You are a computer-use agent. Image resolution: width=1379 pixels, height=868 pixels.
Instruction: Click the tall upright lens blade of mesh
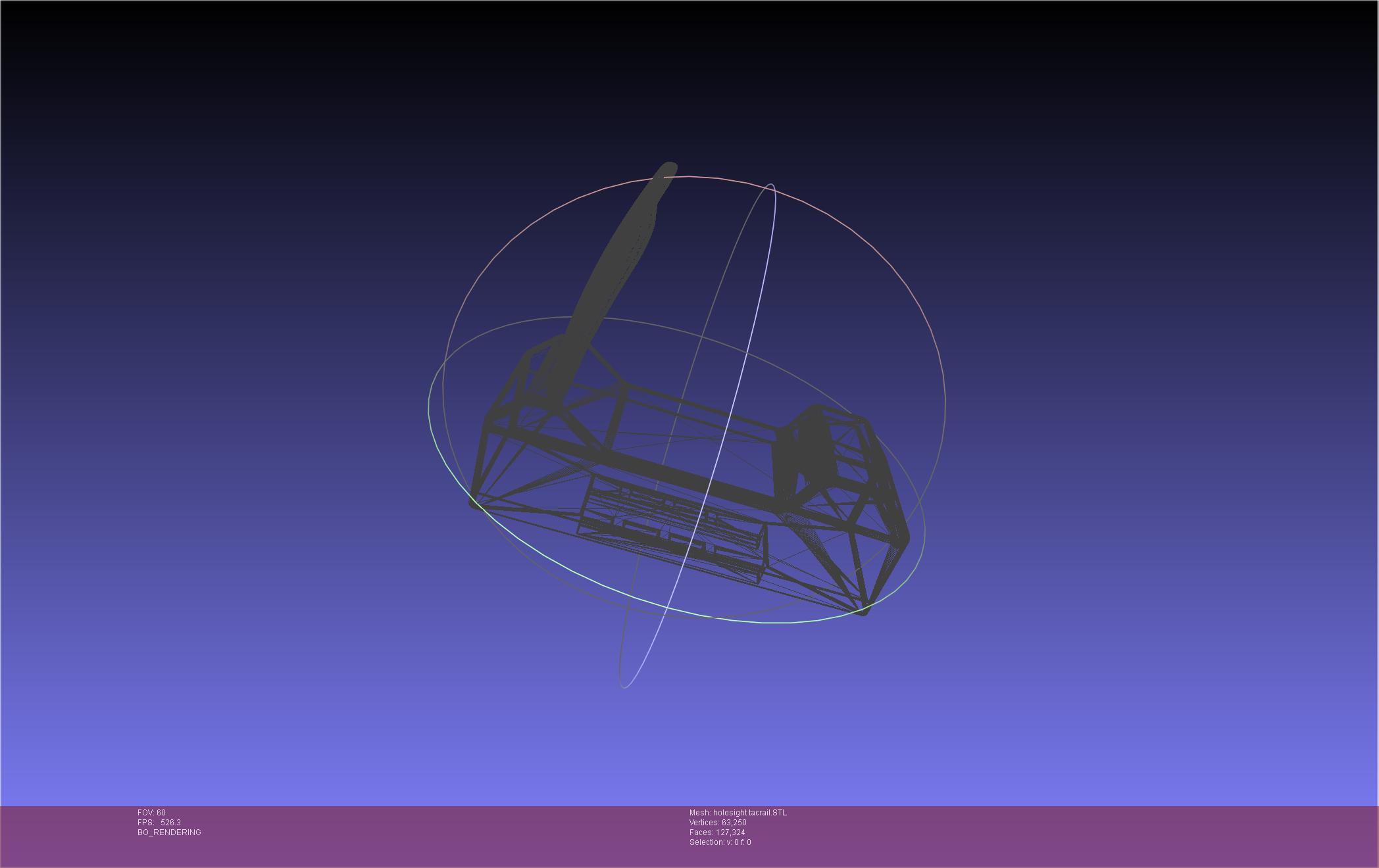point(618,263)
